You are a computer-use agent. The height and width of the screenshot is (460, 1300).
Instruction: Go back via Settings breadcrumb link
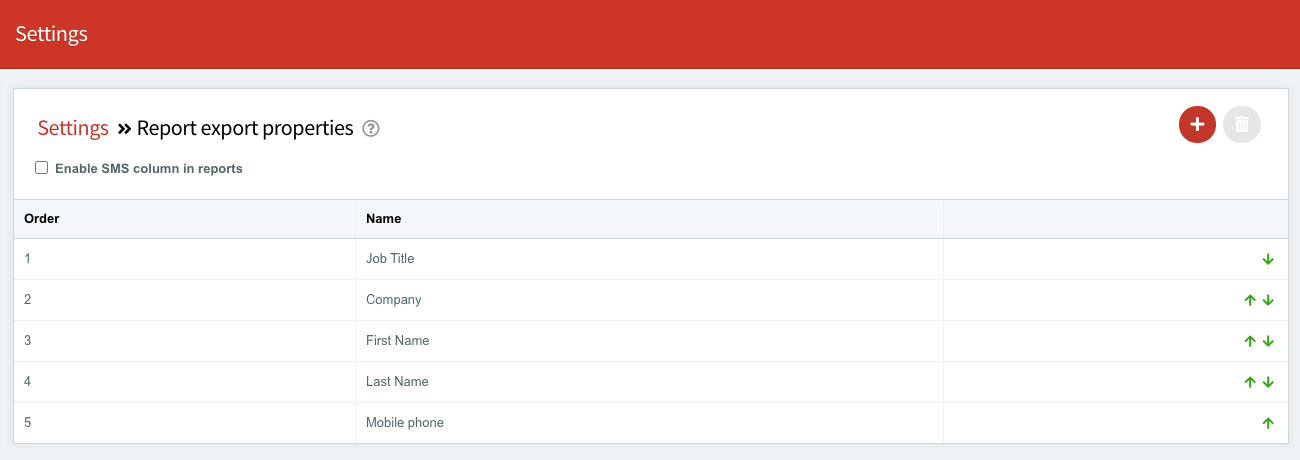click(73, 128)
